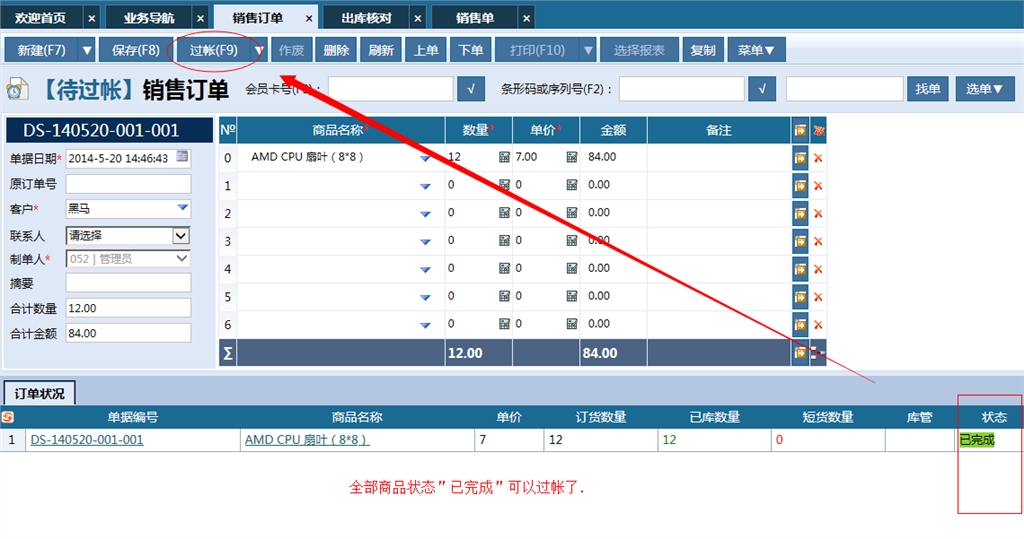
Task: Switch to the 出库核对 tab
Action: 366,18
